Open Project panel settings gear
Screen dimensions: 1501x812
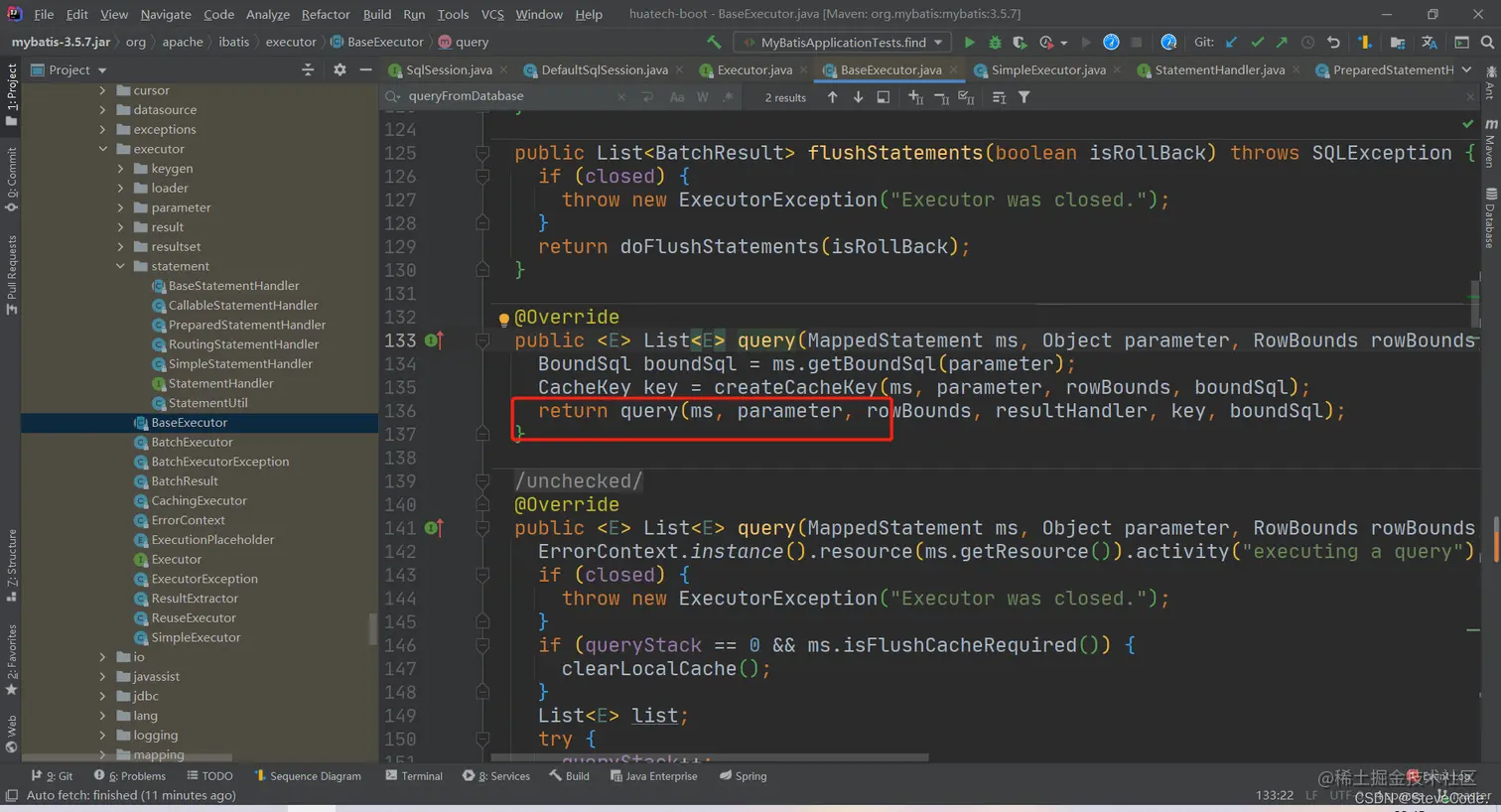[x=340, y=69]
